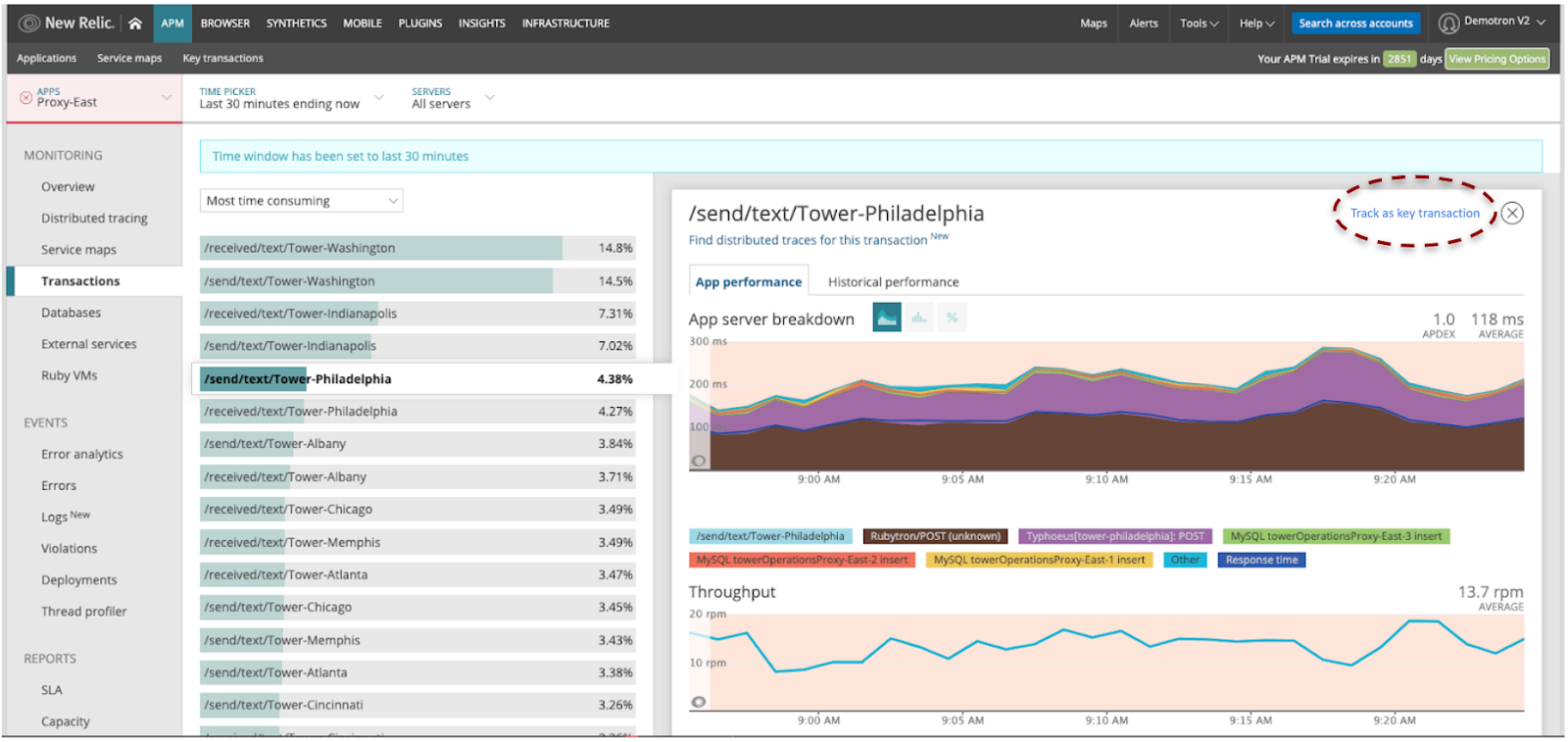Viewport: 1568px width, 742px height.
Task: Open the time picker dropdown
Action: point(291,98)
